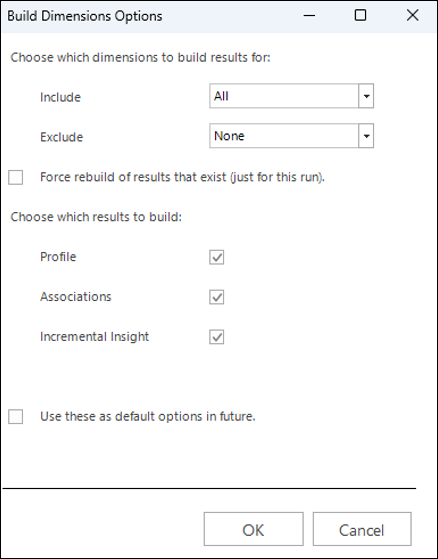The width and height of the screenshot is (438, 559).
Task: Open the Exclude dropdown arrow
Action: [366, 136]
